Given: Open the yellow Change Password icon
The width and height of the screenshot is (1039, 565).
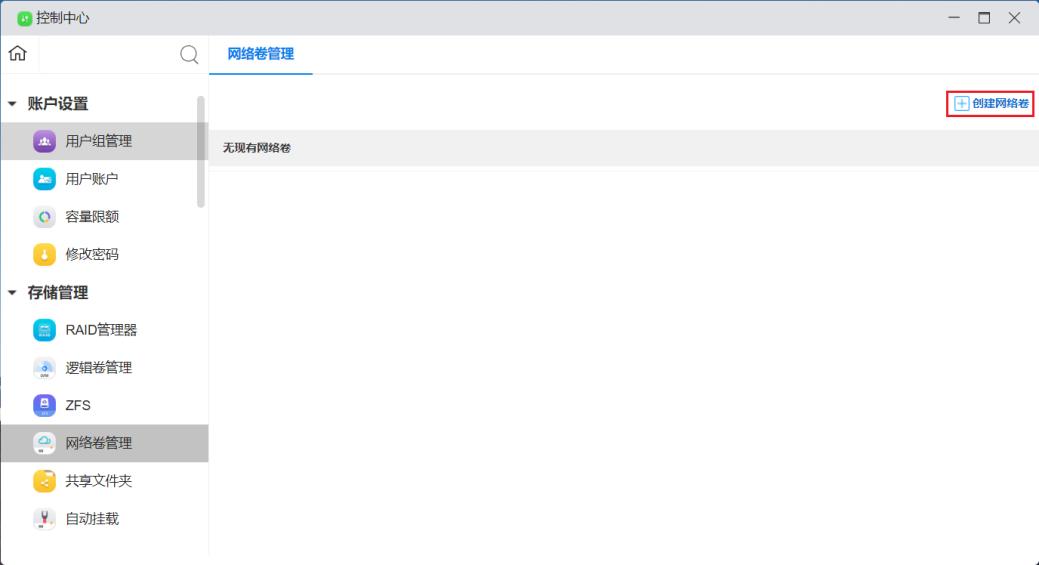Looking at the screenshot, I should (45, 254).
